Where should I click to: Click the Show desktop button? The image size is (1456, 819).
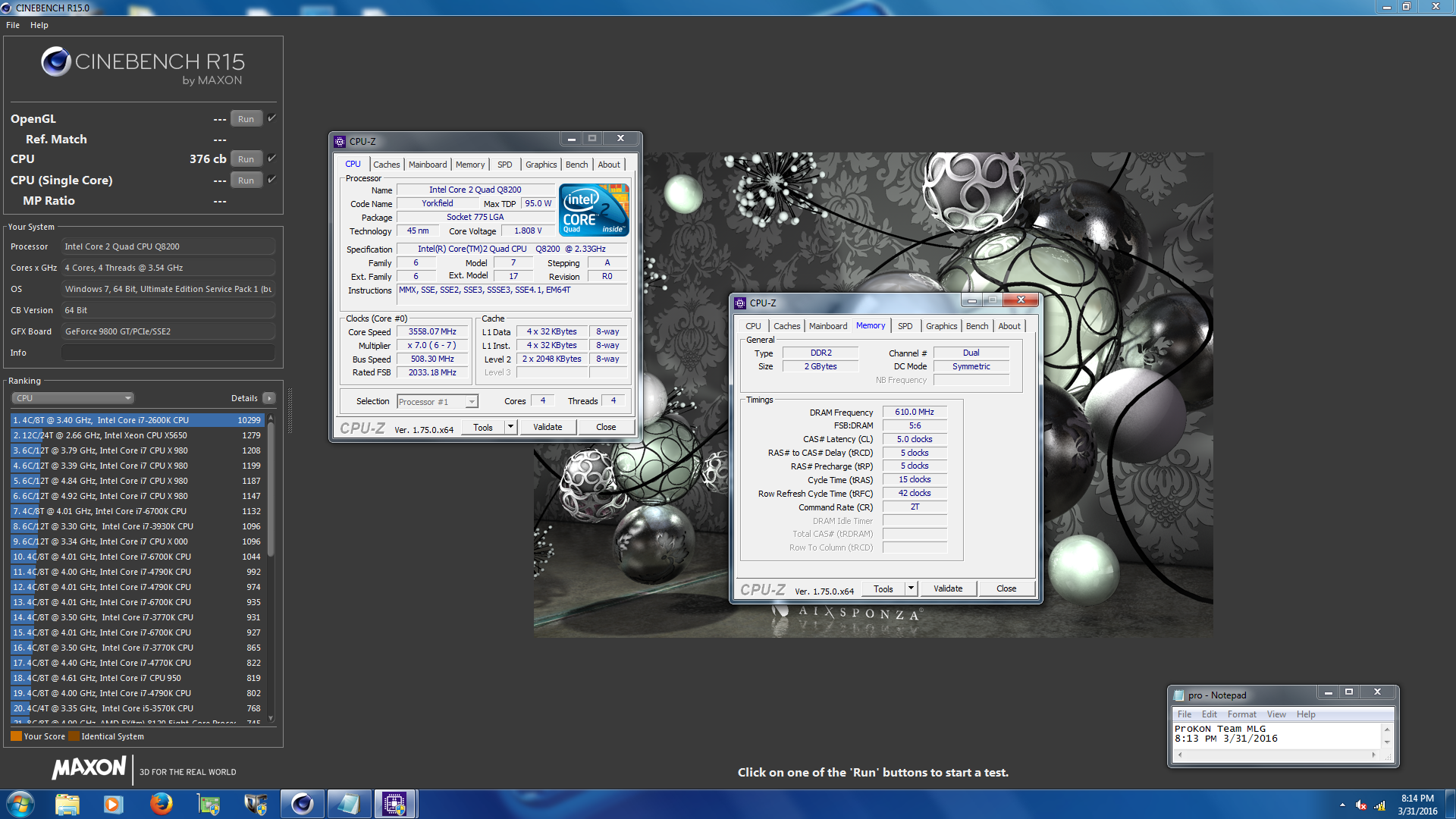coord(1450,804)
